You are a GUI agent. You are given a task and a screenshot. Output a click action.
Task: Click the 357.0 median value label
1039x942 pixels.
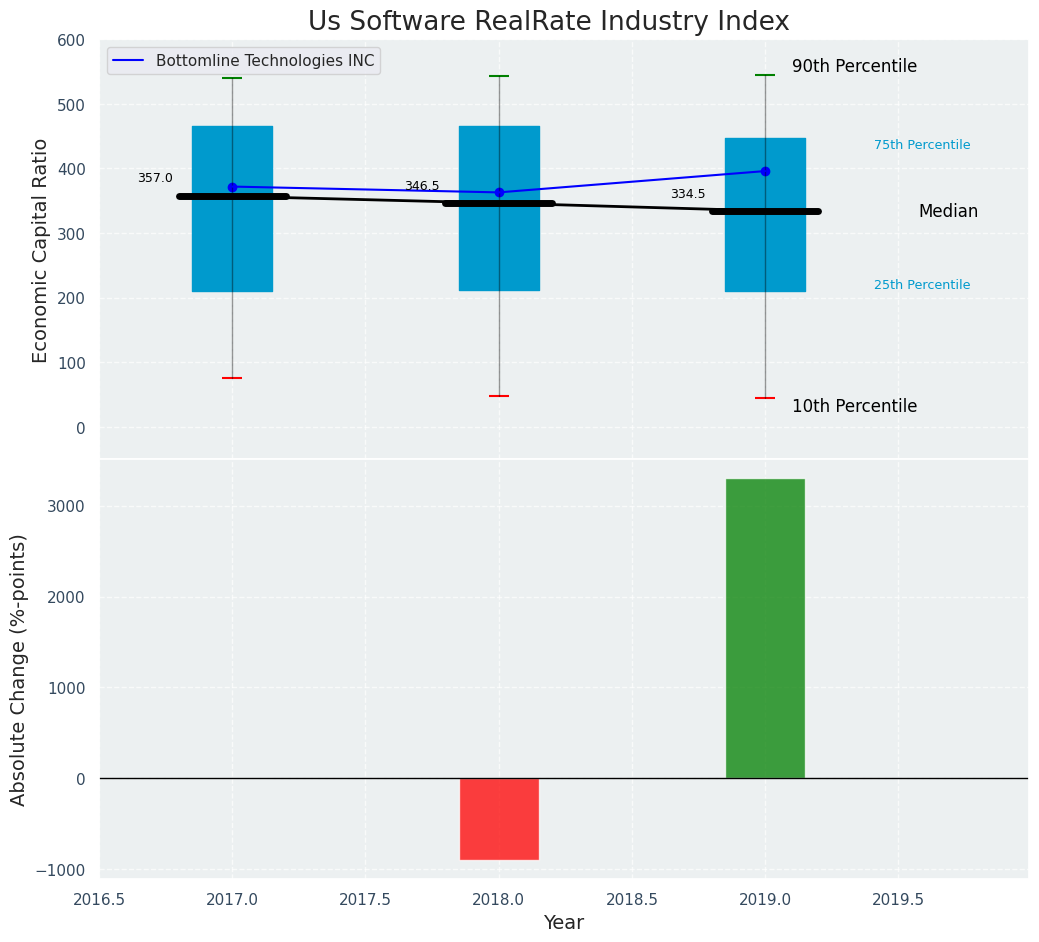(x=155, y=178)
